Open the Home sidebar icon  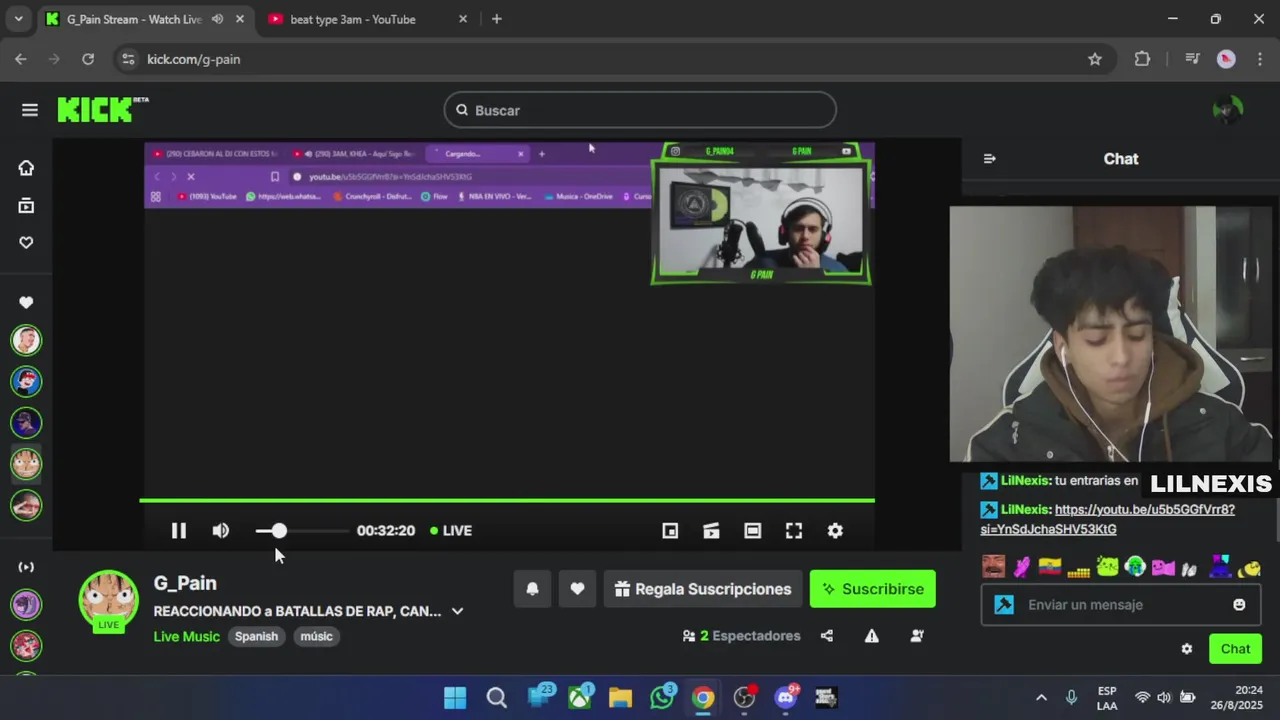pos(26,168)
